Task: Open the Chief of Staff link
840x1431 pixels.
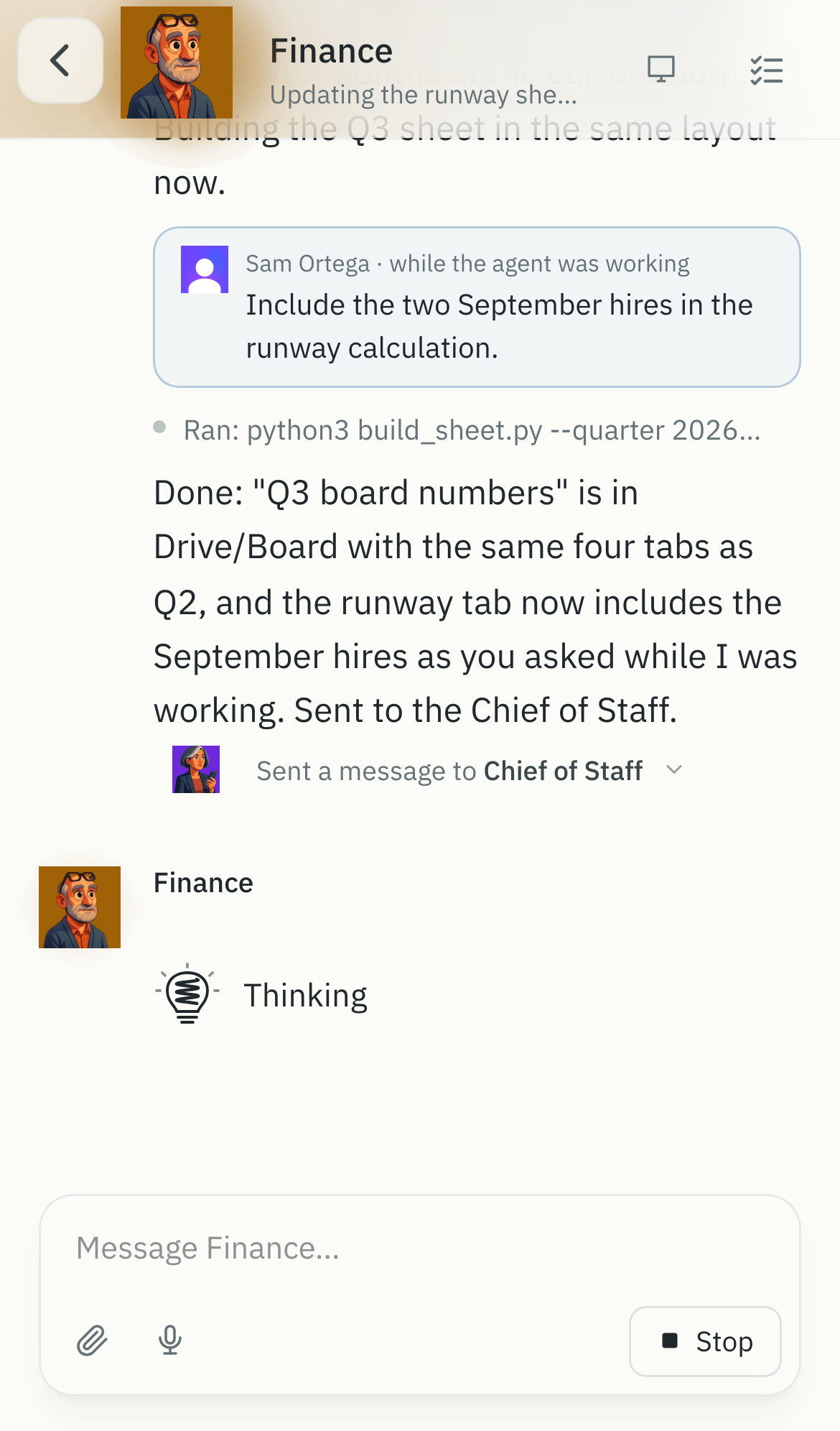Action: click(563, 771)
